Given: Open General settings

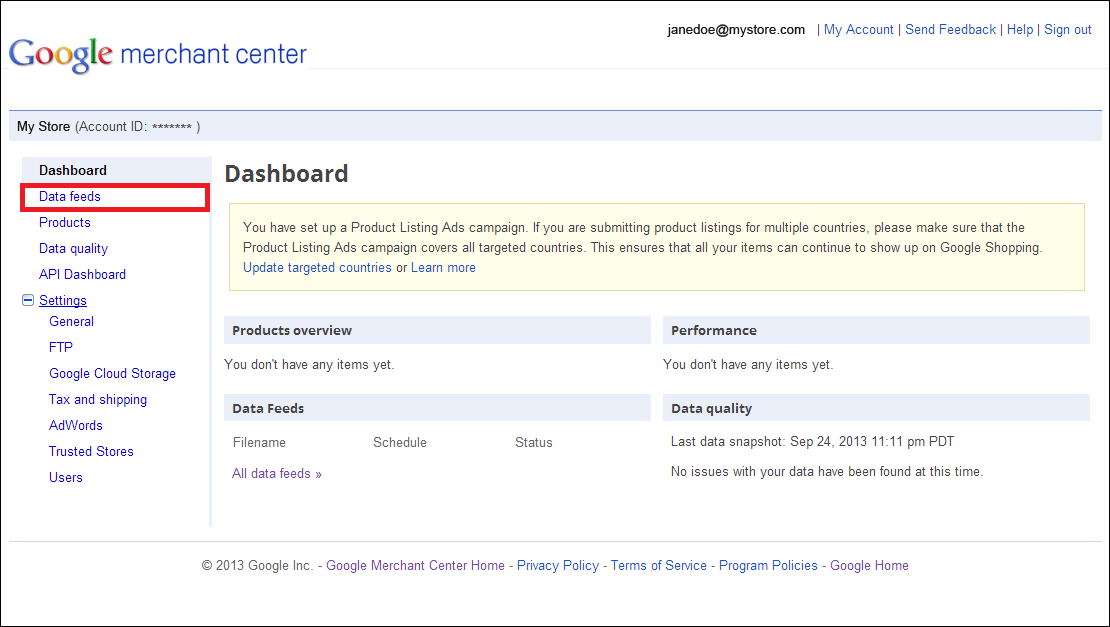Looking at the screenshot, I should click(x=71, y=322).
